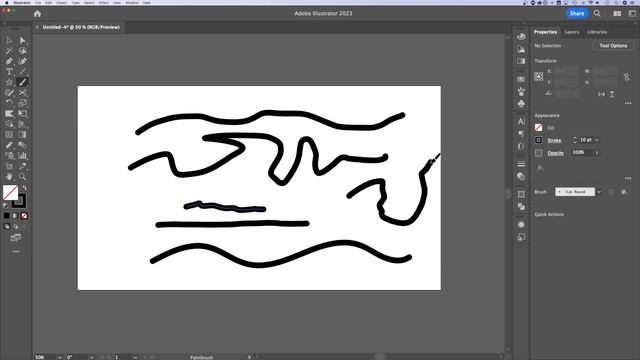The image size is (640, 360).
Task: Change the screen mode
Action: click(16, 238)
